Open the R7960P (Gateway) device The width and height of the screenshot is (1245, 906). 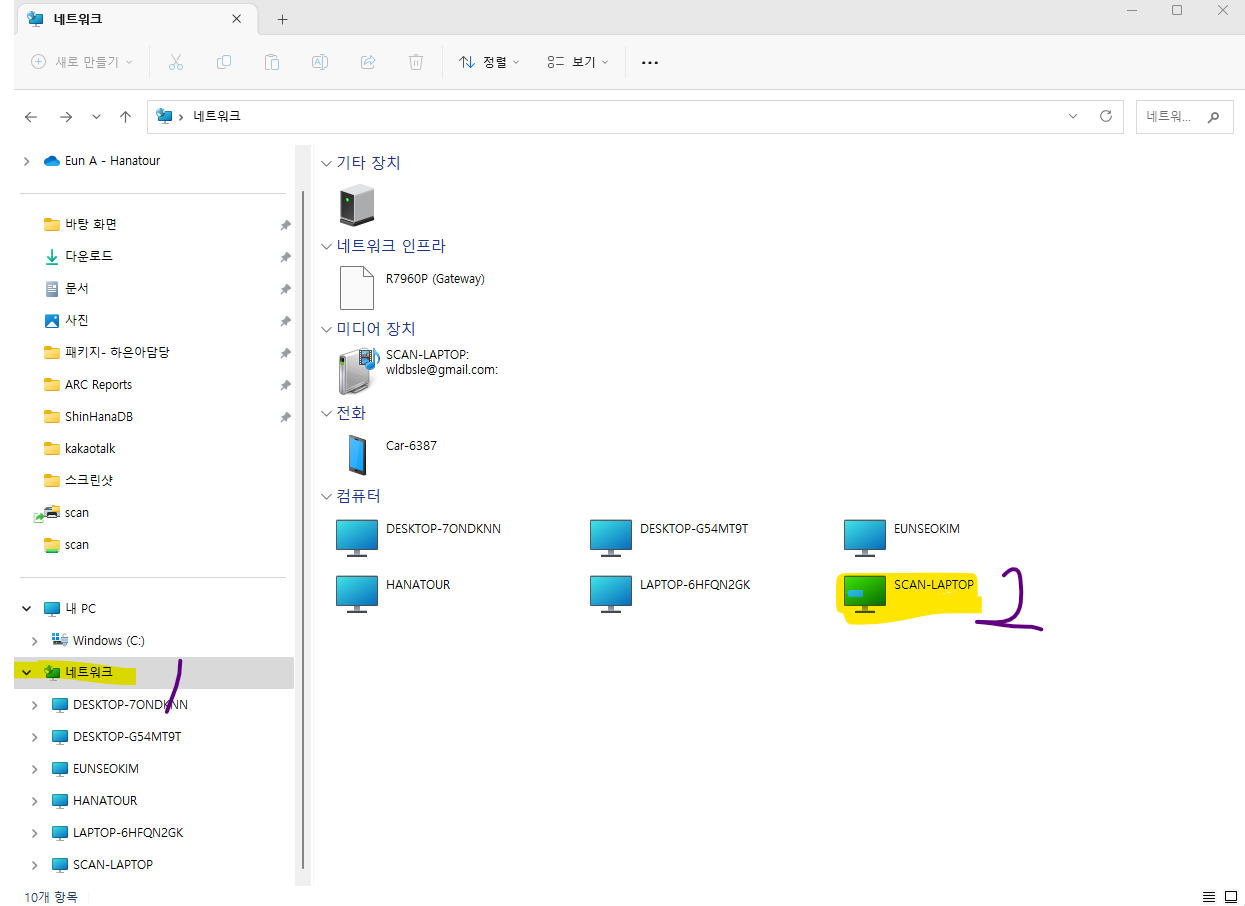coord(357,288)
